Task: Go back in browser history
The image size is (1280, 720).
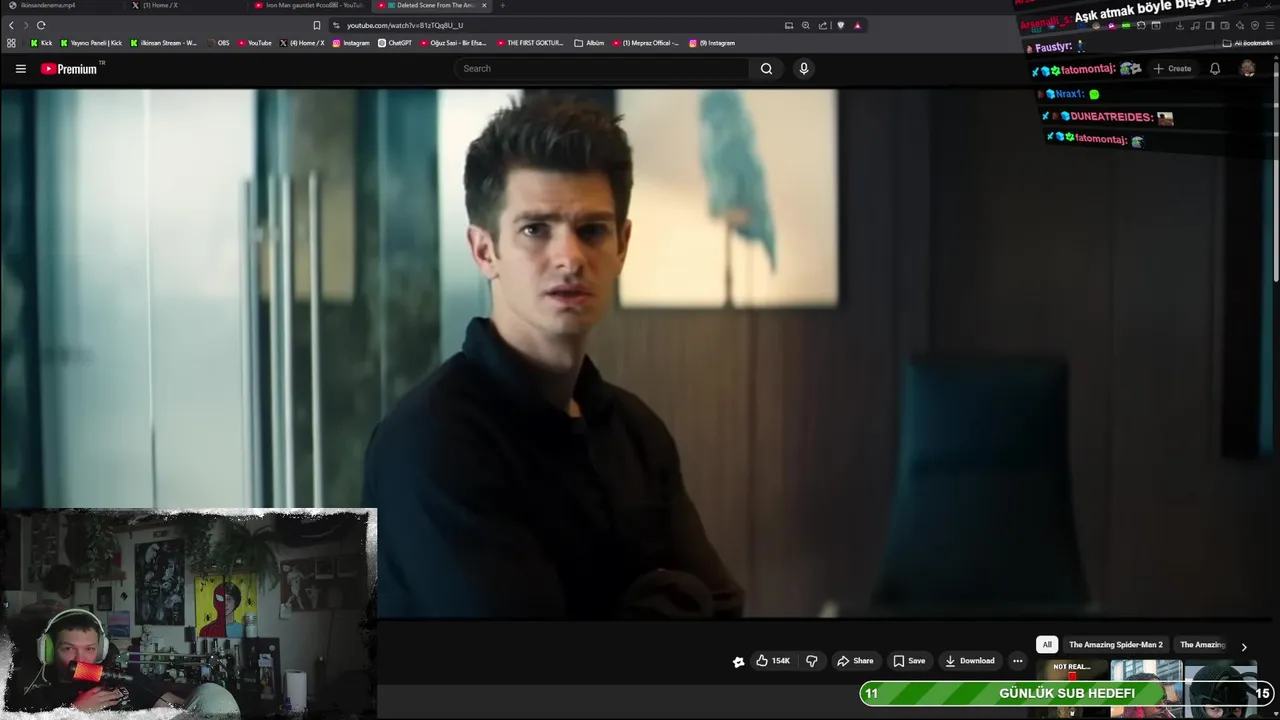Action: (x=11, y=25)
